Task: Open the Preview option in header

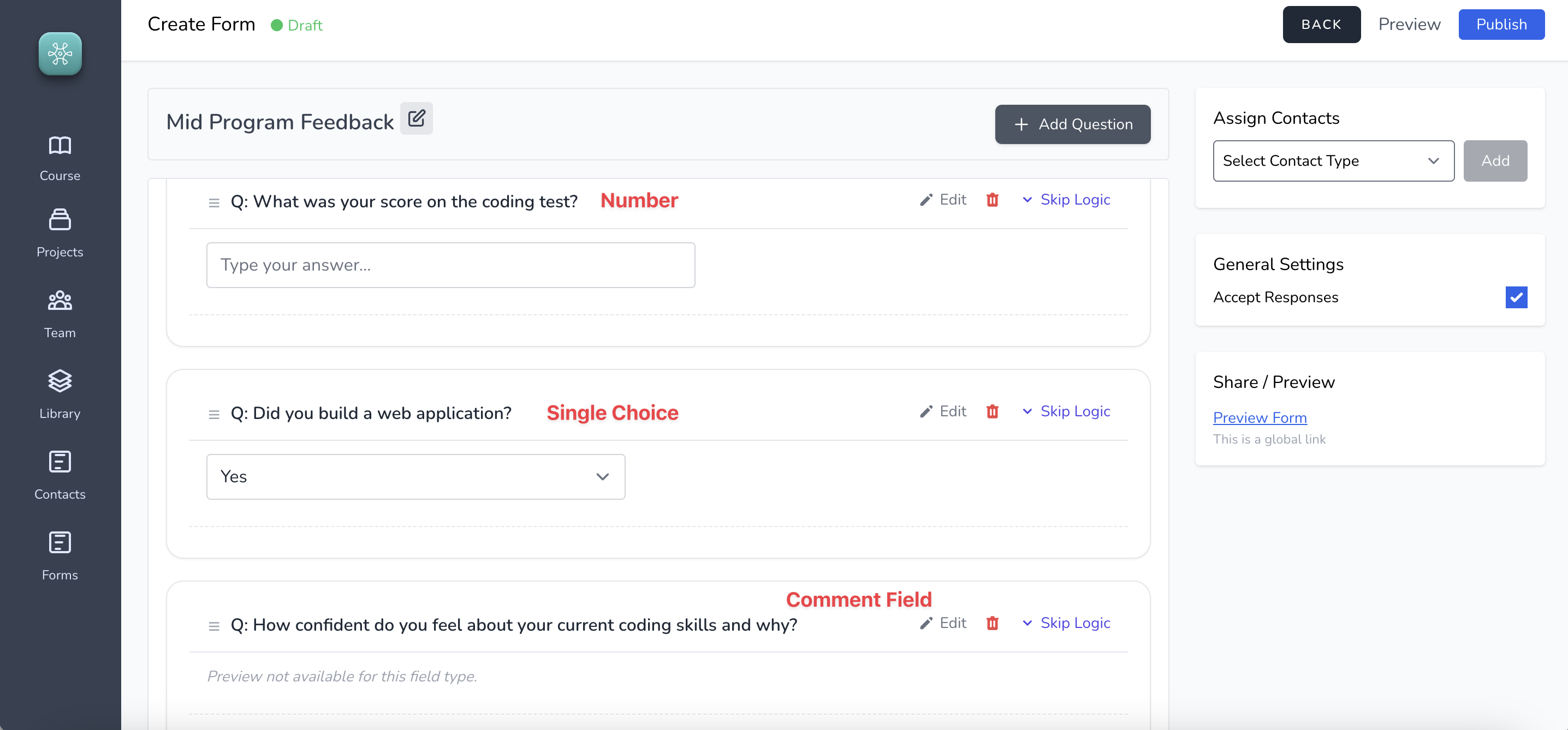Action: (x=1409, y=25)
